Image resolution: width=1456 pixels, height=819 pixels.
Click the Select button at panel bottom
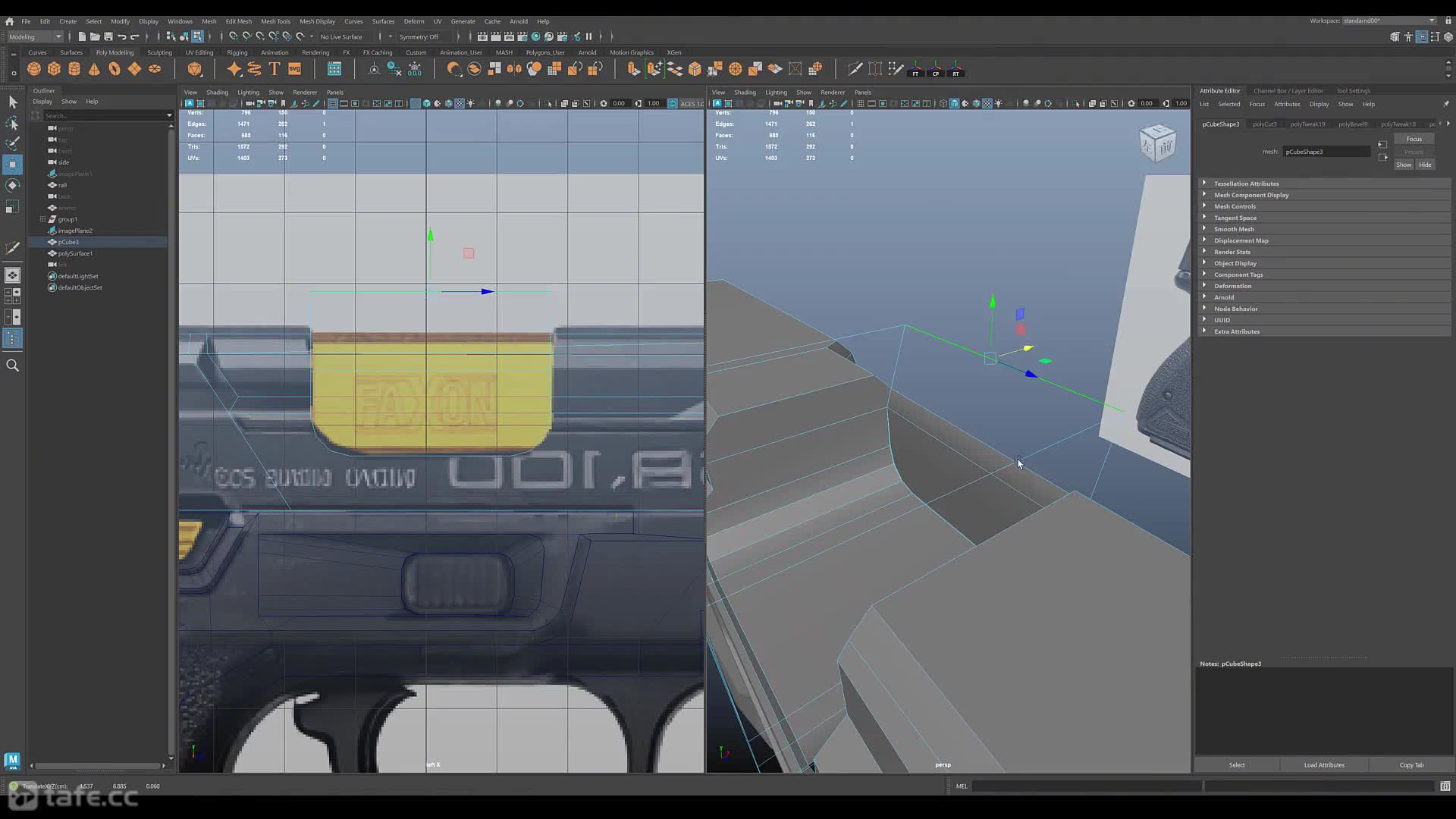pyautogui.click(x=1237, y=764)
